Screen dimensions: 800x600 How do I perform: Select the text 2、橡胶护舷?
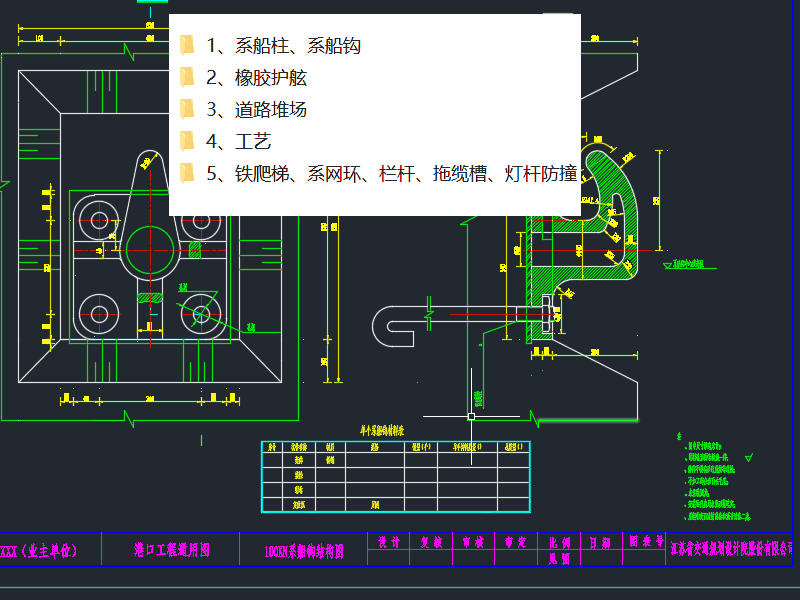coord(256,78)
